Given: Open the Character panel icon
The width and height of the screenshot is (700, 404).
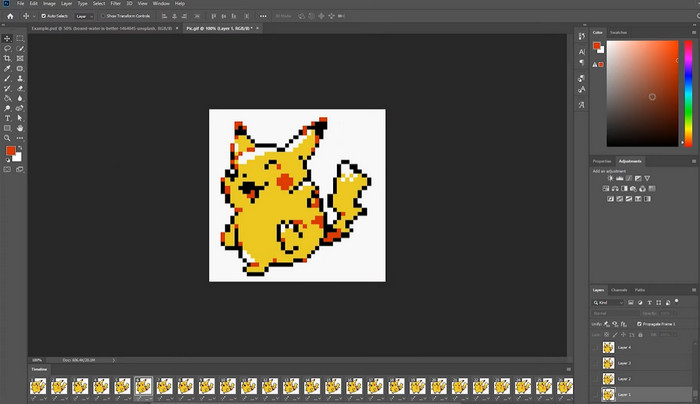Looking at the screenshot, I should click(581, 52).
